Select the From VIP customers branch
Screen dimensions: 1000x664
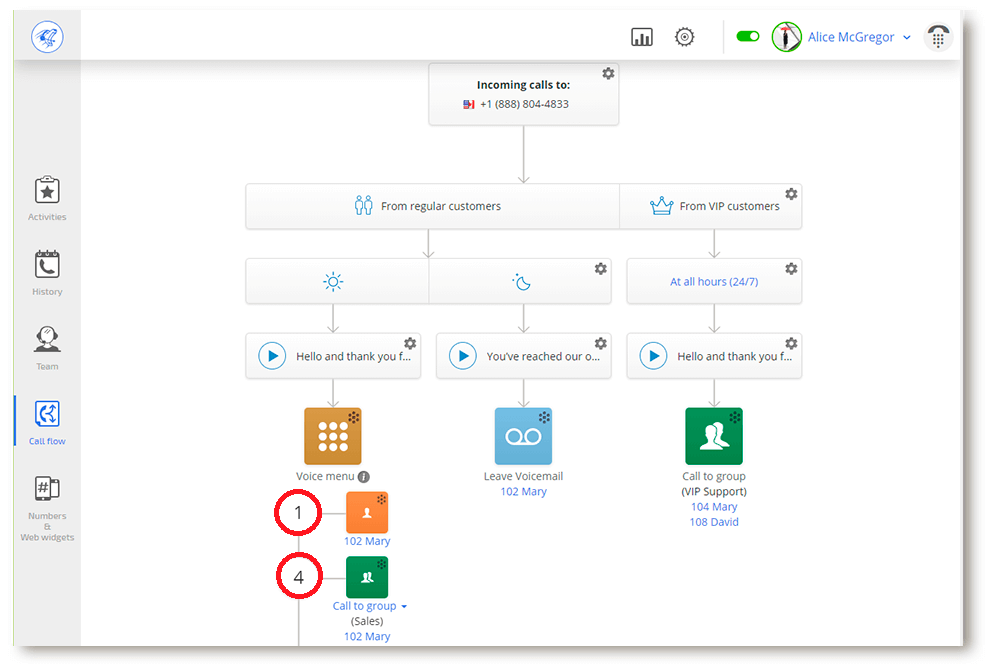(710, 206)
